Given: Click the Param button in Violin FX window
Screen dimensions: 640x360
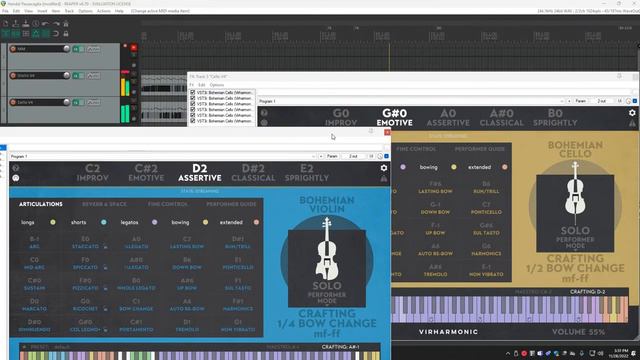Looking at the screenshot, I should click(332, 156).
